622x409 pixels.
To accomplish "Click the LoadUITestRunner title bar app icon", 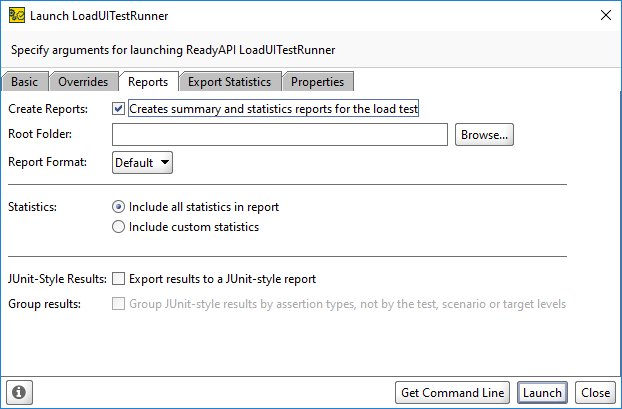I will click(17, 15).
